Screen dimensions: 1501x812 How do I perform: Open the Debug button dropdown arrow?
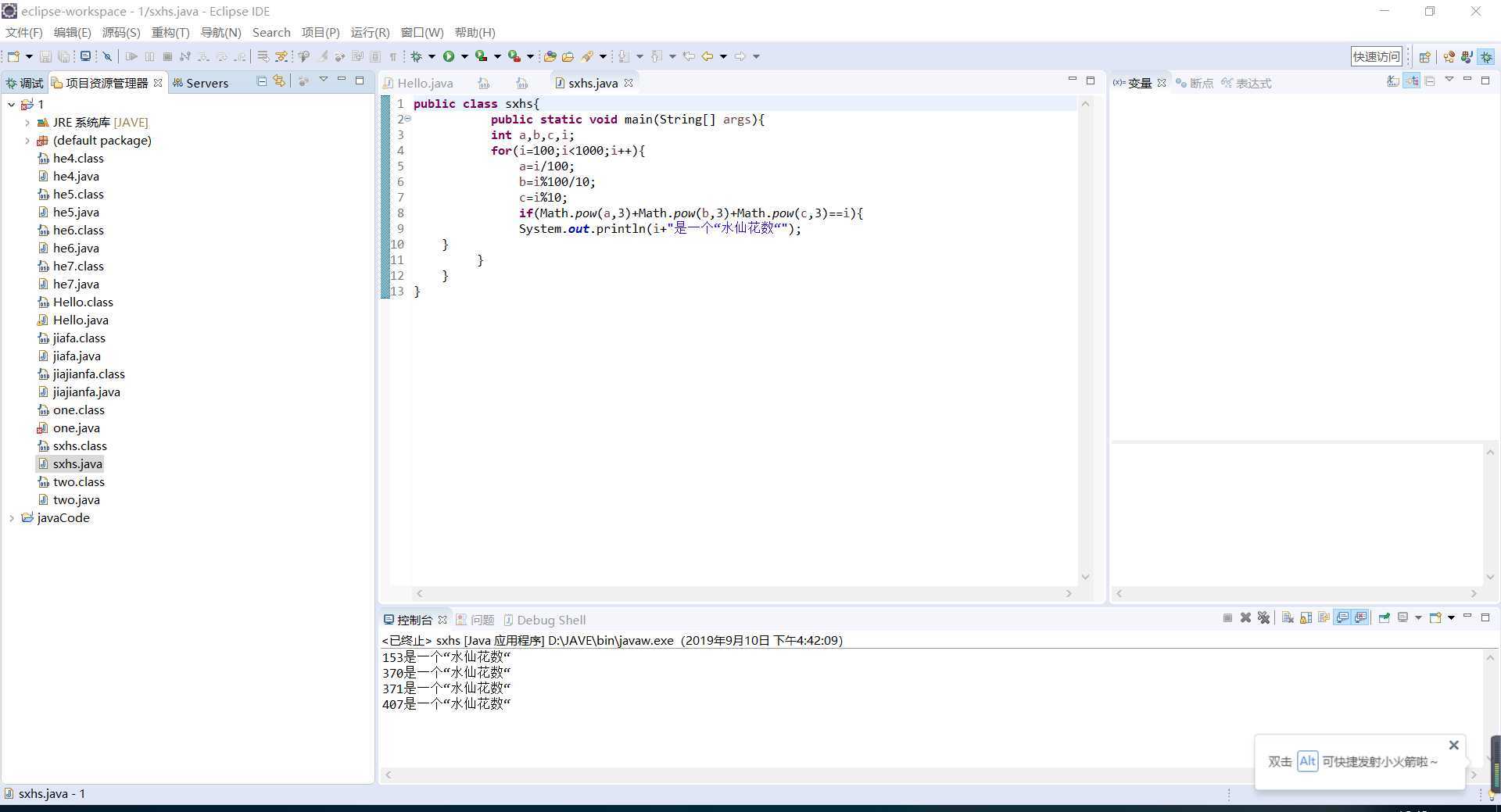432,56
